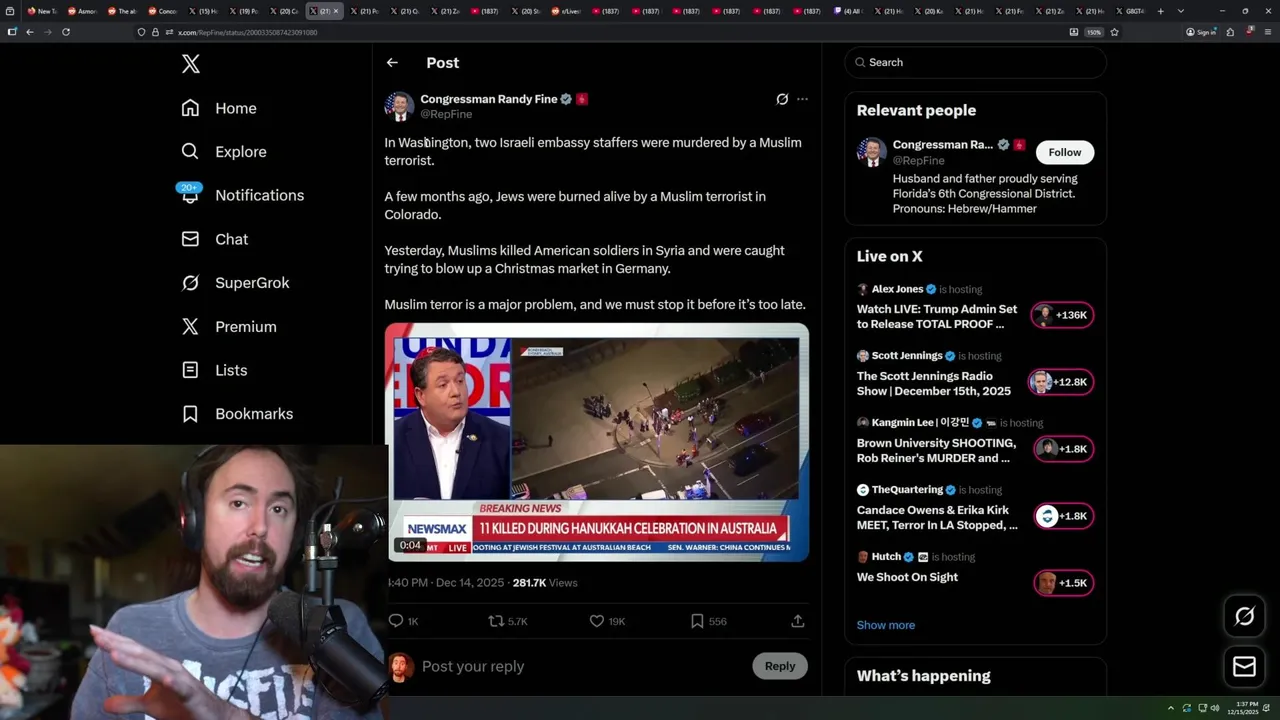This screenshot has height=720, width=1280.
Task: Open Congressman Ra... name in Relevant people
Action: (x=942, y=145)
